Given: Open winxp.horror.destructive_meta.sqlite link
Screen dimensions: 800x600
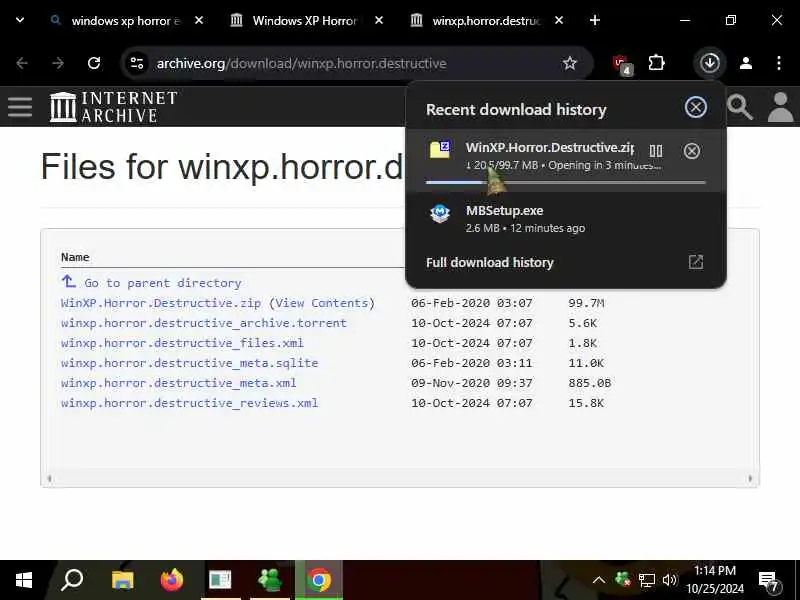Looking at the screenshot, I should click(189, 363).
